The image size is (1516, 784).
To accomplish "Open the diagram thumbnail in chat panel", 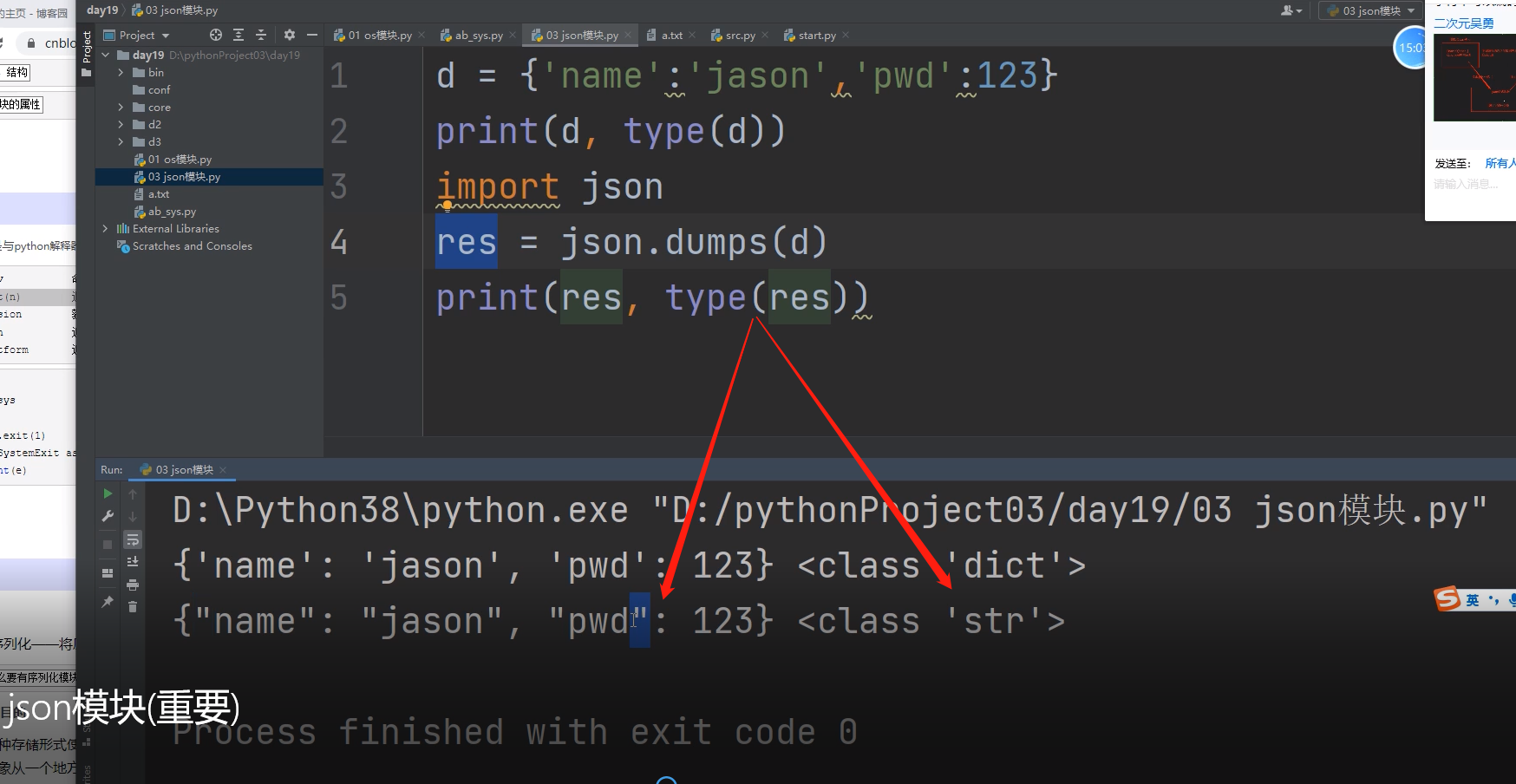I will click(x=1474, y=78).
